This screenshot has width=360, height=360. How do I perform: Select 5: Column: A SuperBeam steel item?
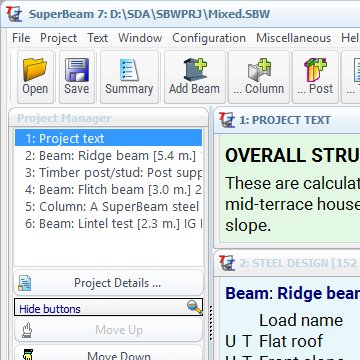[108, 207]
